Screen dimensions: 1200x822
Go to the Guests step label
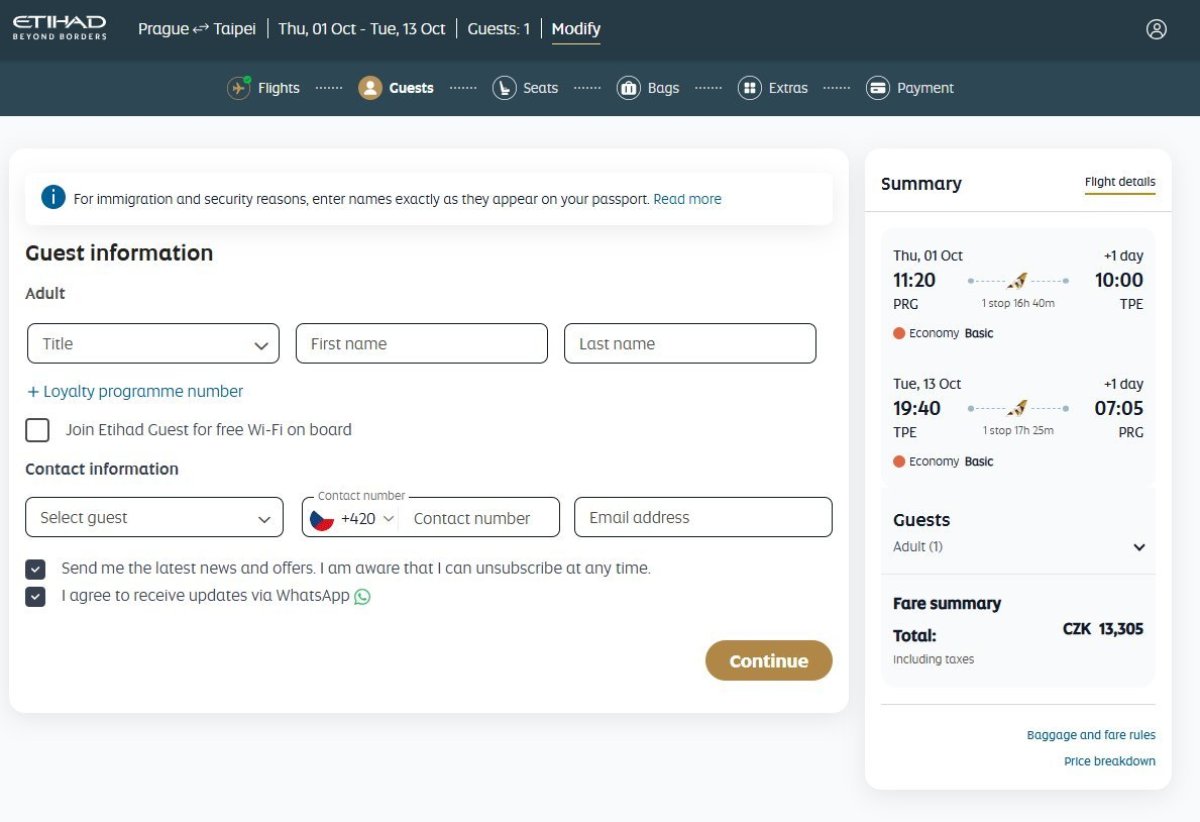click(x=411, y=88)
